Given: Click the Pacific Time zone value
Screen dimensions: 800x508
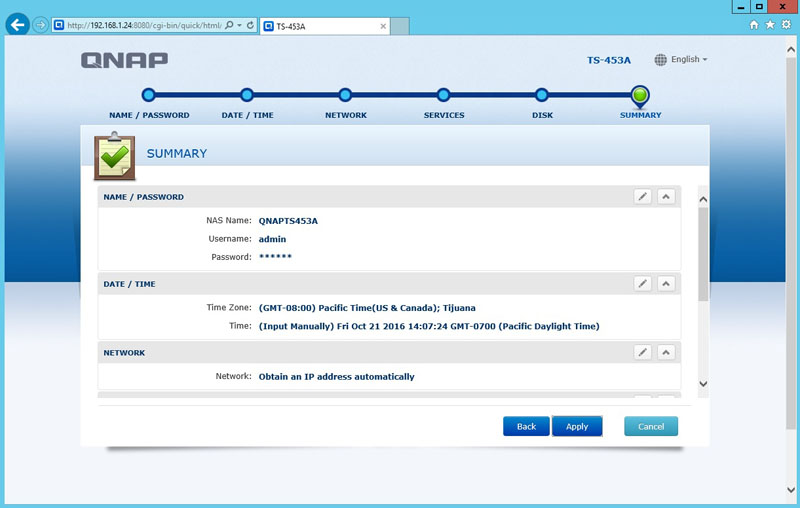Looking at the screenshot, I should coord(367,308).
